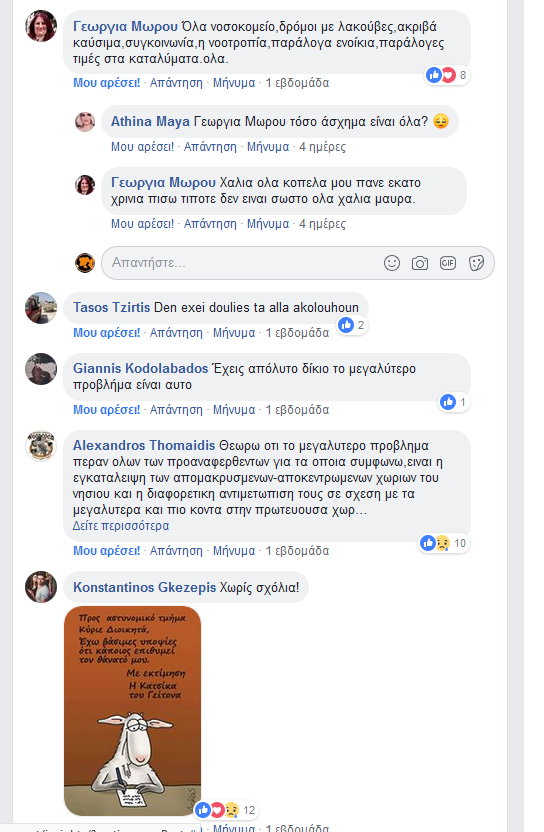Open Konstantinos Gkezepis's profile

(144, 587)
